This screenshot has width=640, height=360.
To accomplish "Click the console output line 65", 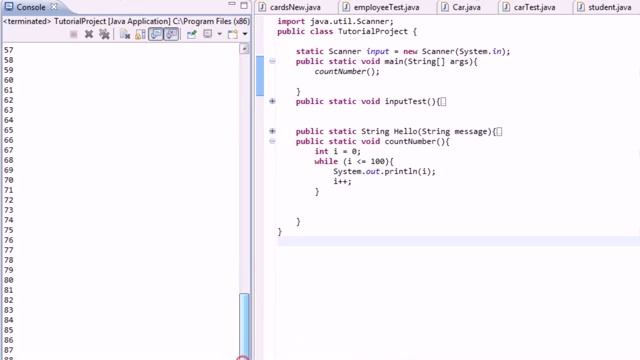I will [9, 130].
